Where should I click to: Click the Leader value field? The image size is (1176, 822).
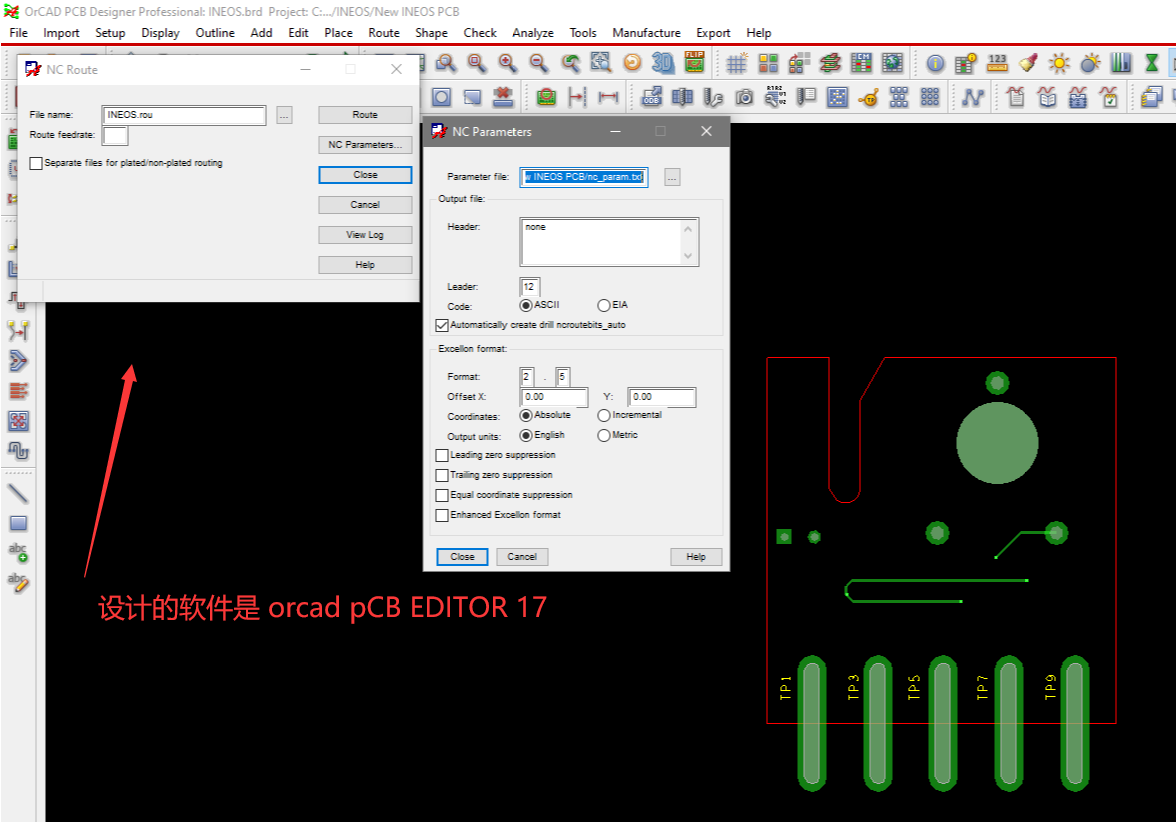coord(530,287)
